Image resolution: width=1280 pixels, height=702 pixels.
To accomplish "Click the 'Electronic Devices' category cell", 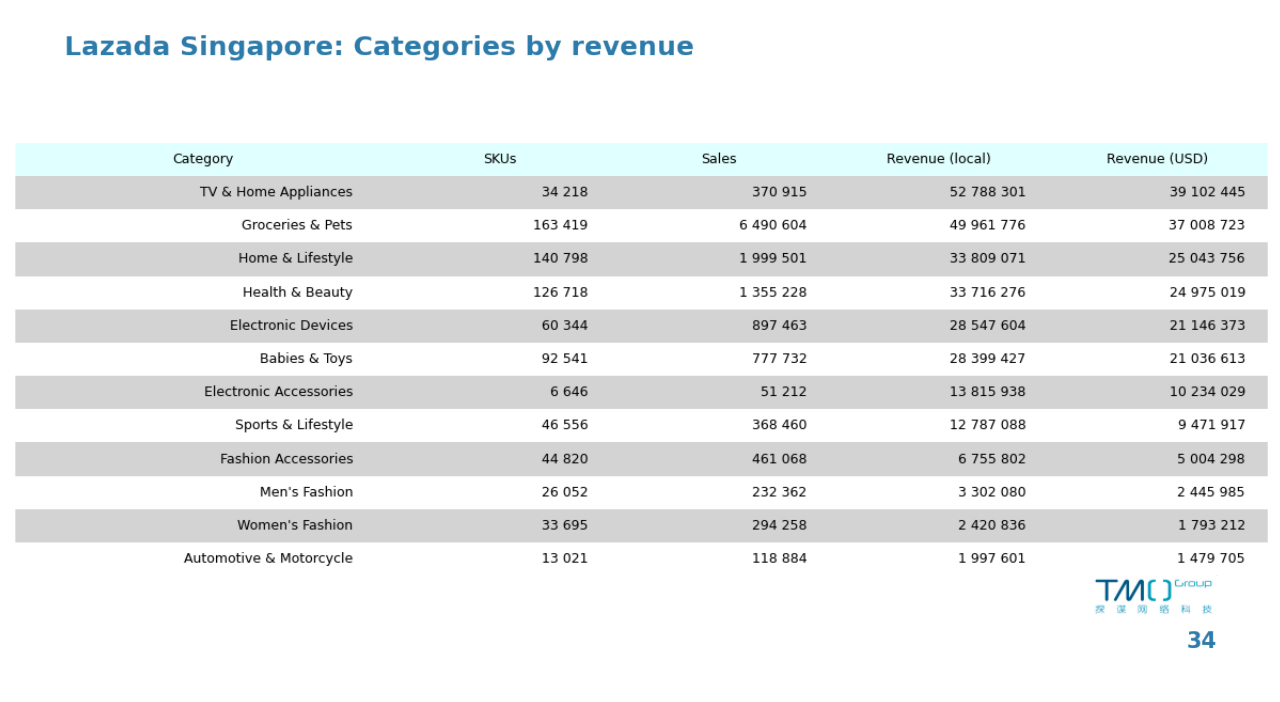I will [291, 325].
